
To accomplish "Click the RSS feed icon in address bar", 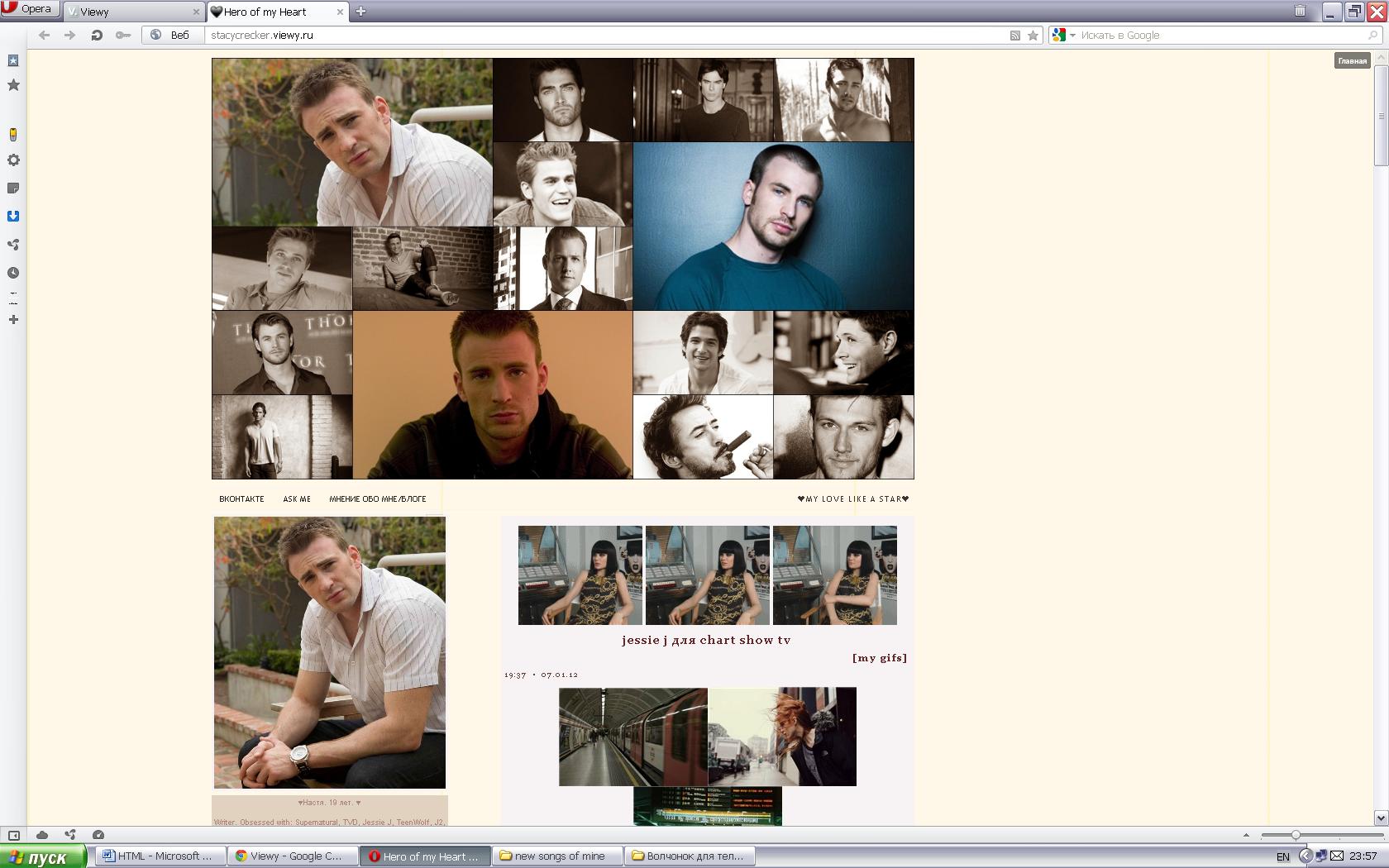I will click(1015, 36).
